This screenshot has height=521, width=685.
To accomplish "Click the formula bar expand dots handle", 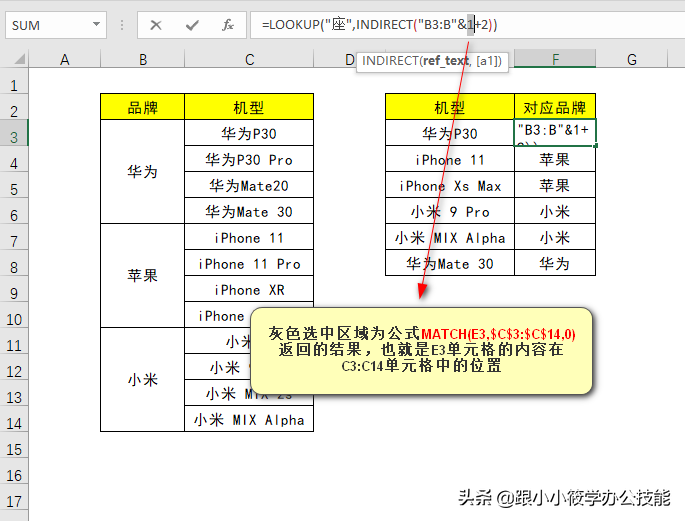I will click(122, 25).
